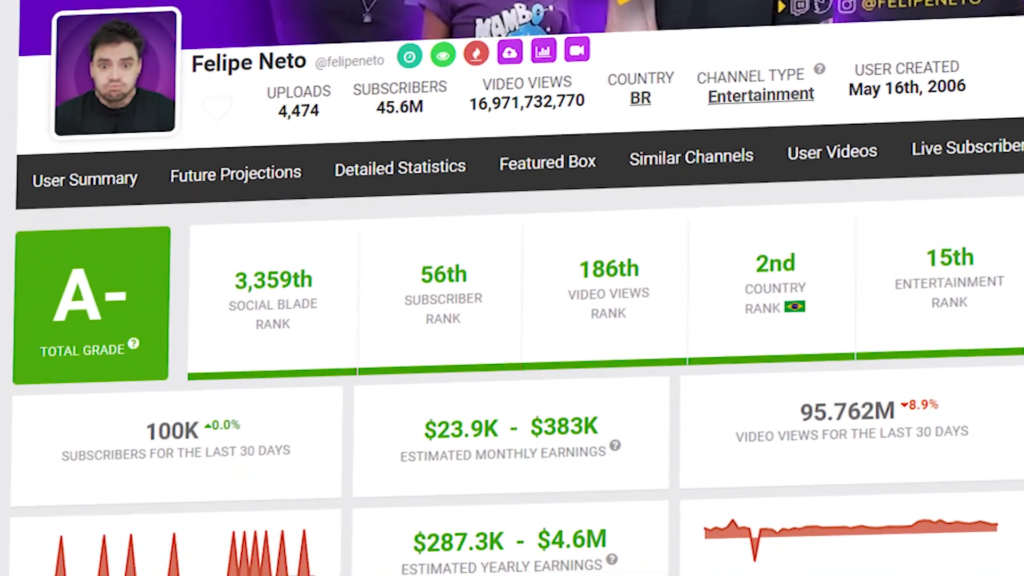1024x576 pixels.
Task: Click the purple video camera badge icon
Action: tap(576, 49)
